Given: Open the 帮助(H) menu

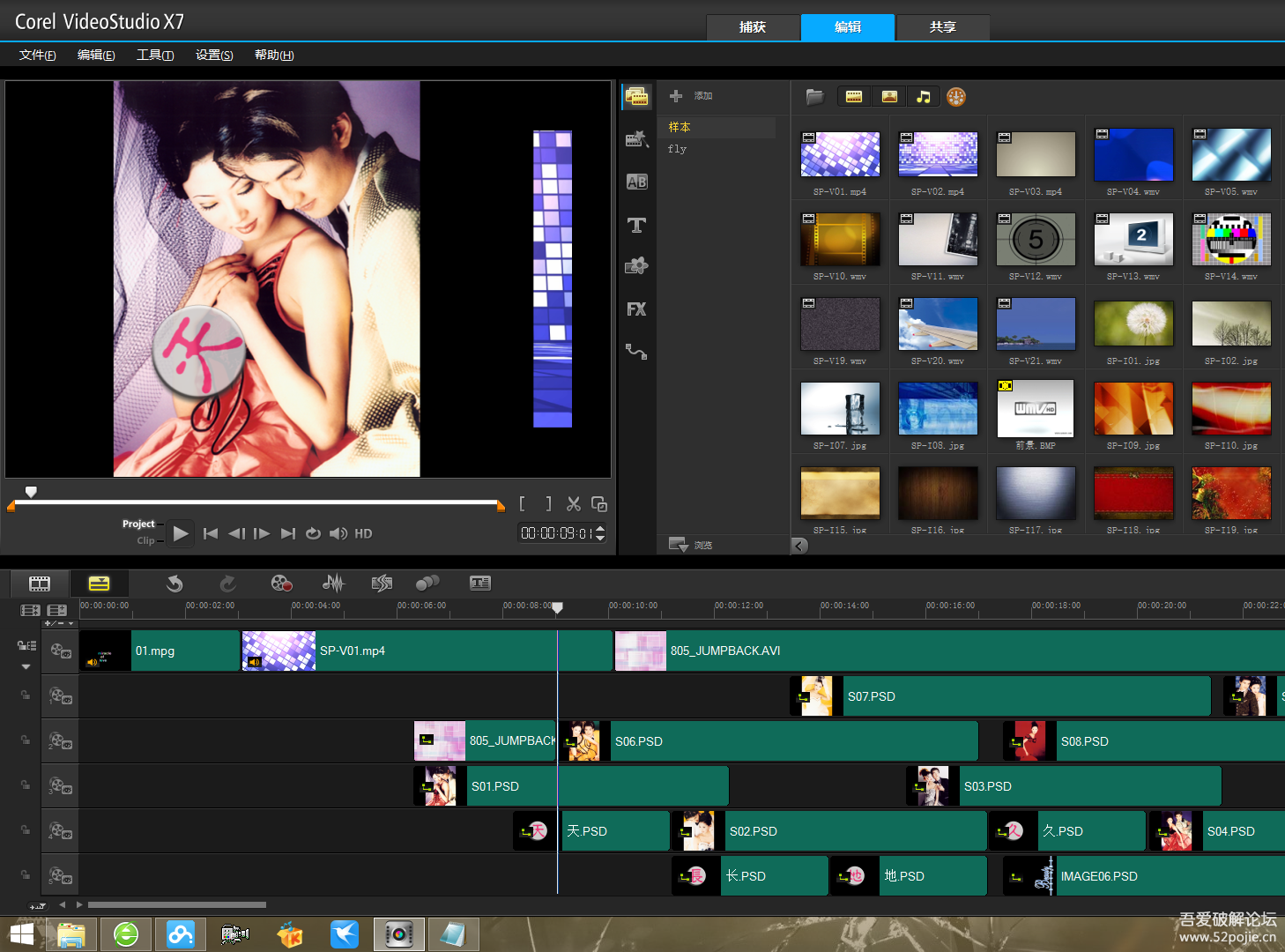Looking at the screenshot, I should point(274,55).
